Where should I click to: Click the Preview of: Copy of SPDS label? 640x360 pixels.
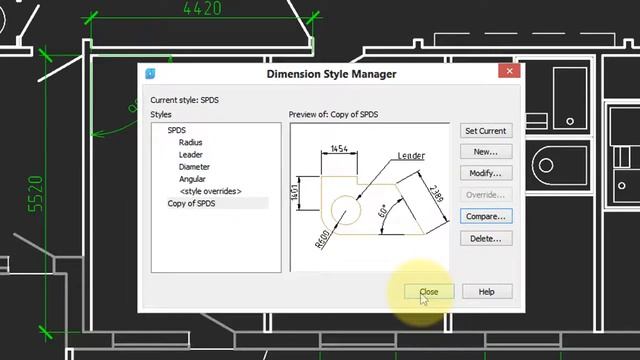pos(333,115)
